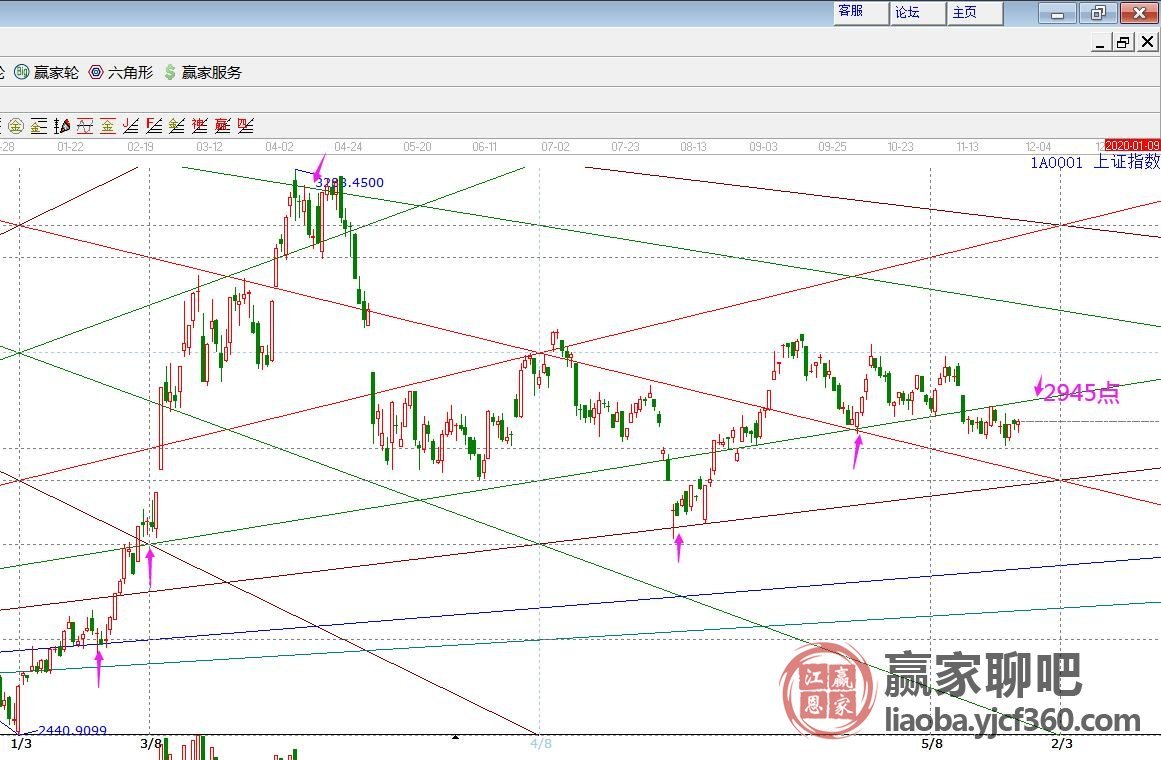Click the 05-20 date on top axis
The height and width of the screenshot is (760, 1161).
[x=417, y=147]
